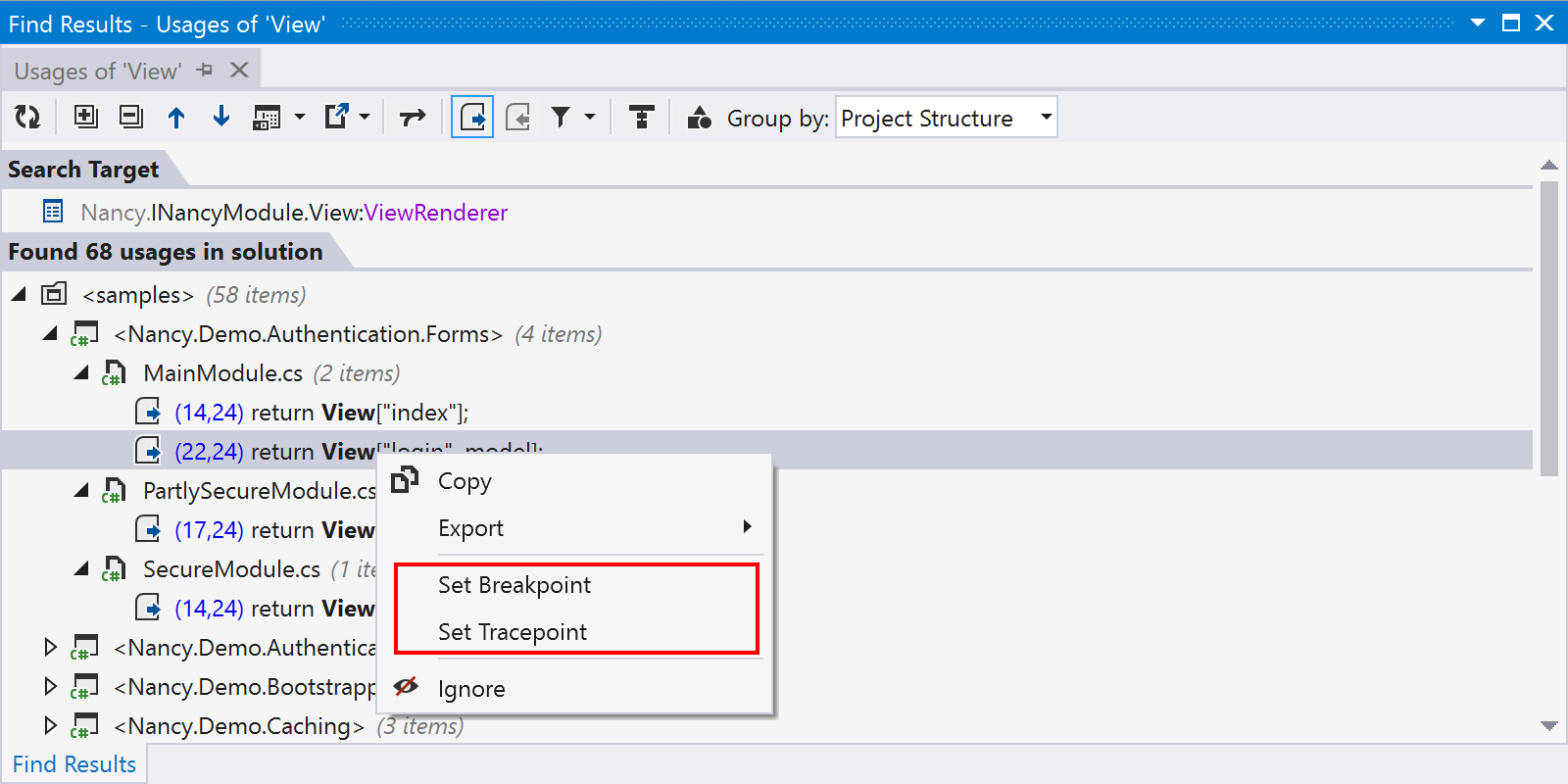Click the crossed-eye Ignore icon in the menu
The image size is (1568, 784).
point(406,687)
